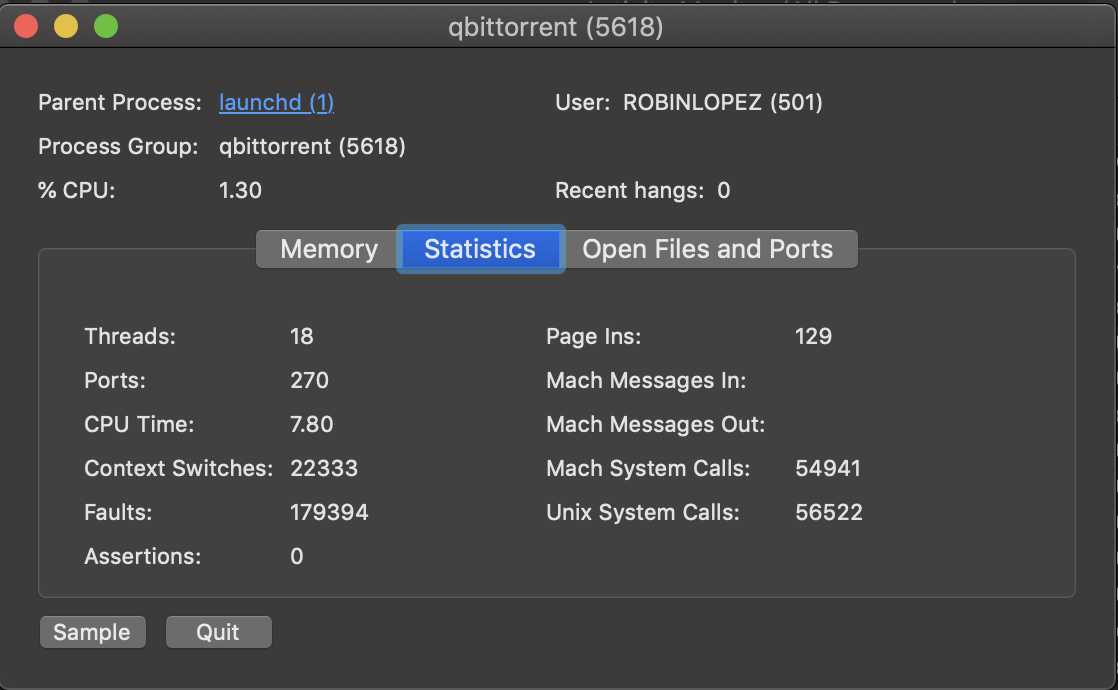Click the % CPU value 1.30

point(240,191)
